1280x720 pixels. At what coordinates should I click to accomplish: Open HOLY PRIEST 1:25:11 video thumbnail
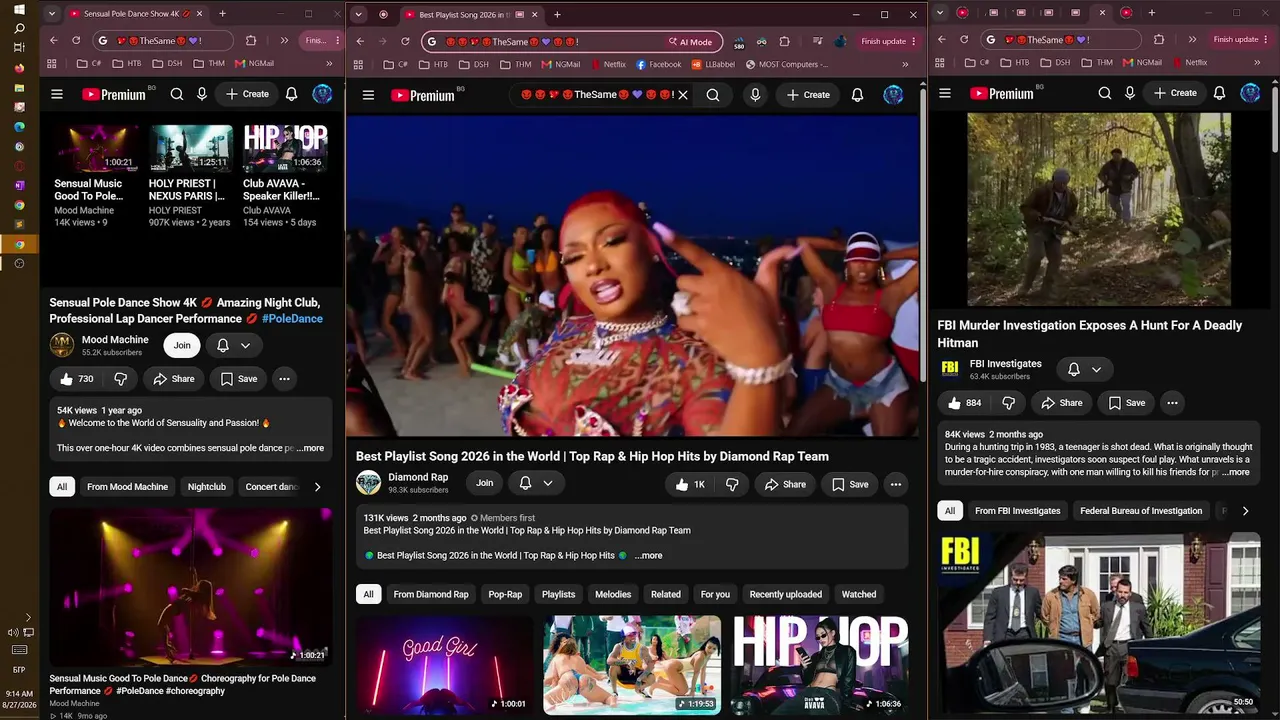pos(191,148)
